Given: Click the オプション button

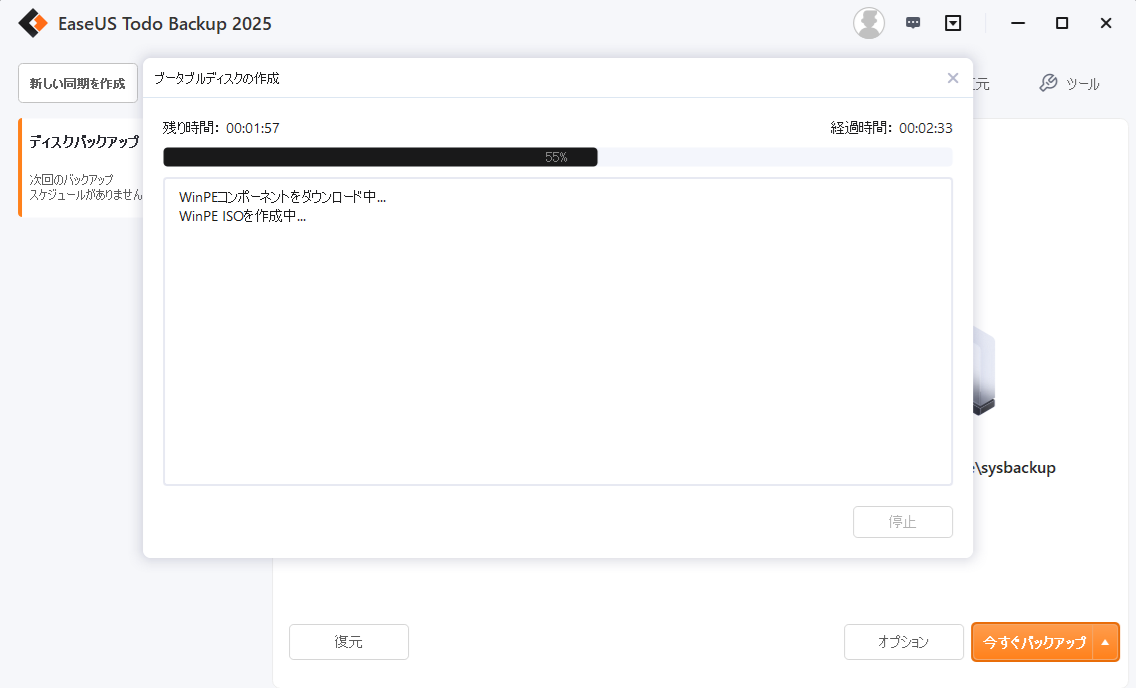Looking at the screenshot, I should 903,642.
